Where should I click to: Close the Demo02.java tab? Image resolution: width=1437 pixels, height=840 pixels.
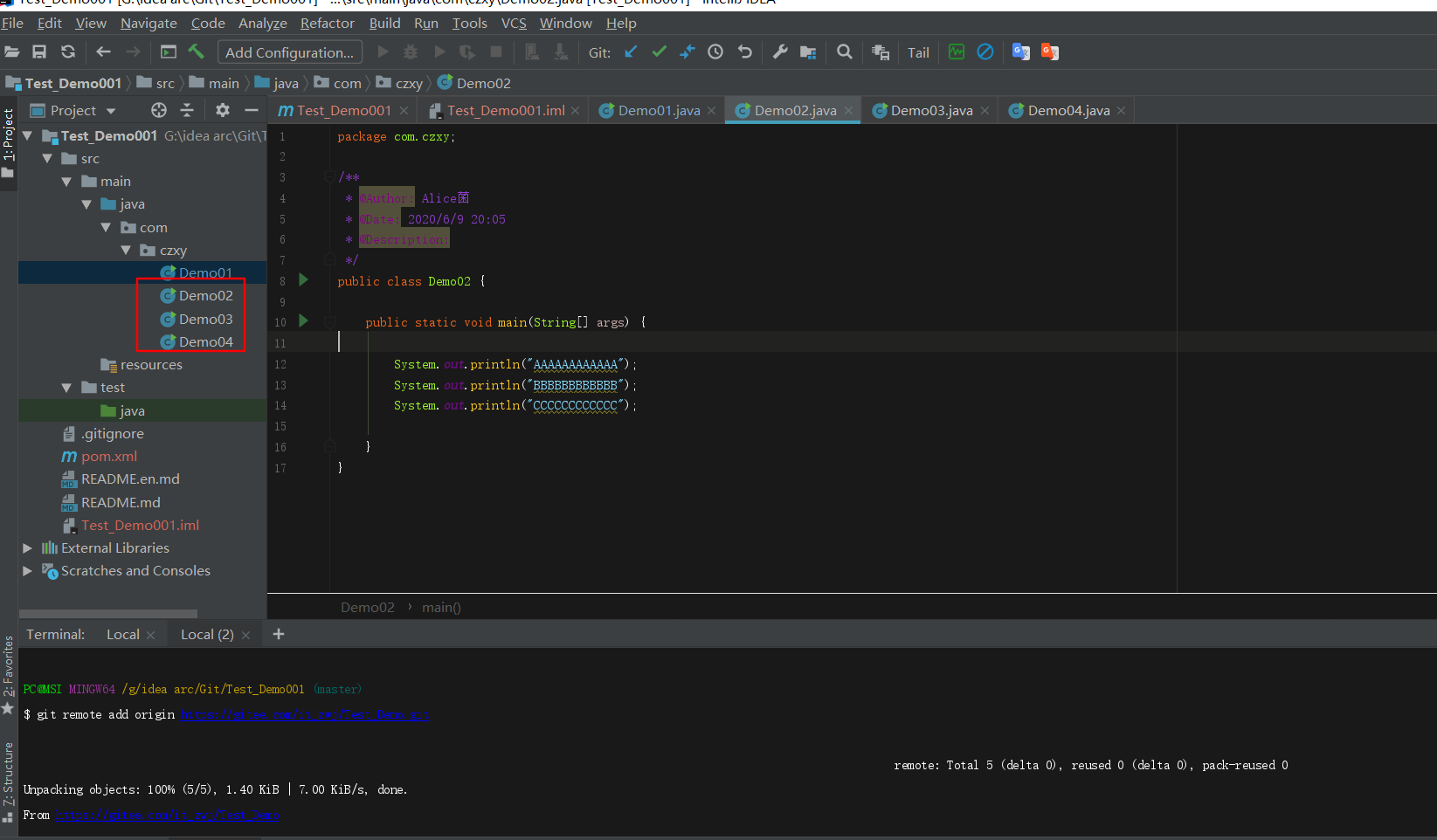(x=848, y=111)
